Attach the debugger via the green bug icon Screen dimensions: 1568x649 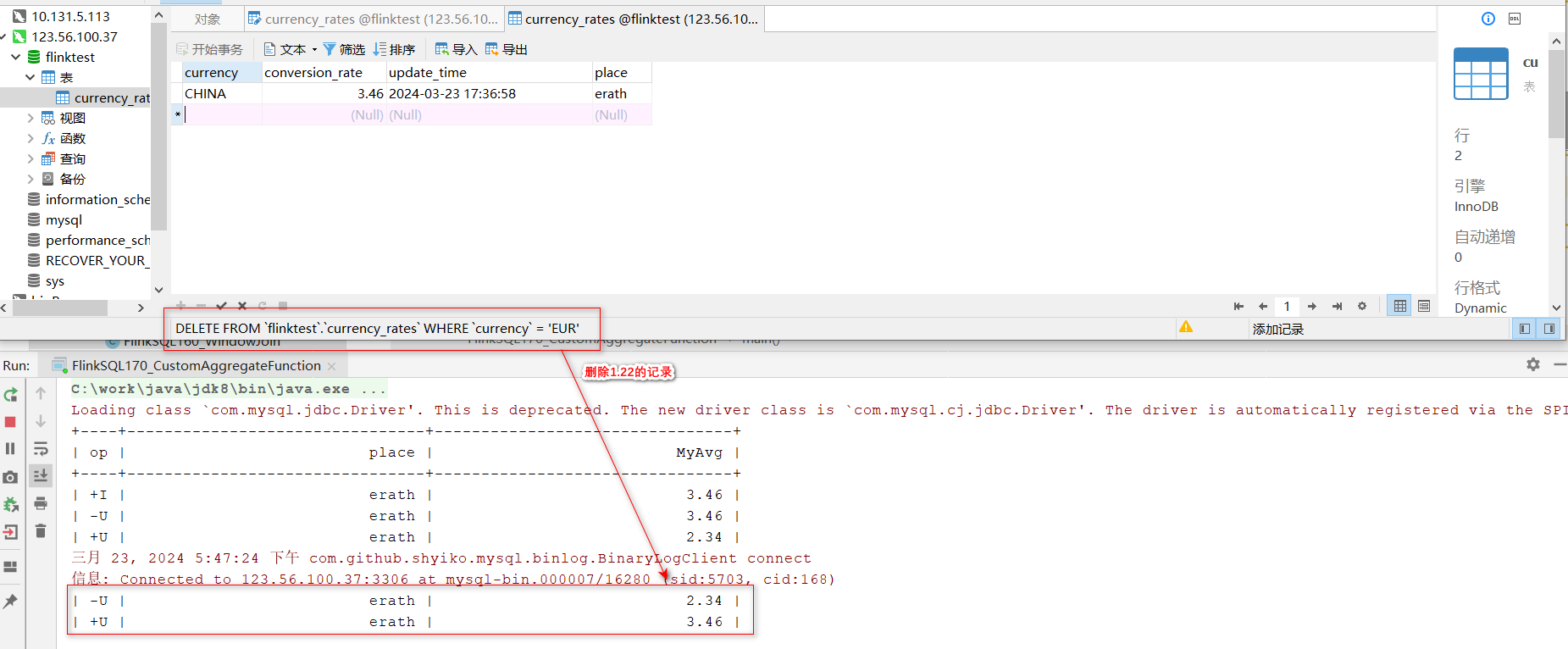click(x=10, y=505)
